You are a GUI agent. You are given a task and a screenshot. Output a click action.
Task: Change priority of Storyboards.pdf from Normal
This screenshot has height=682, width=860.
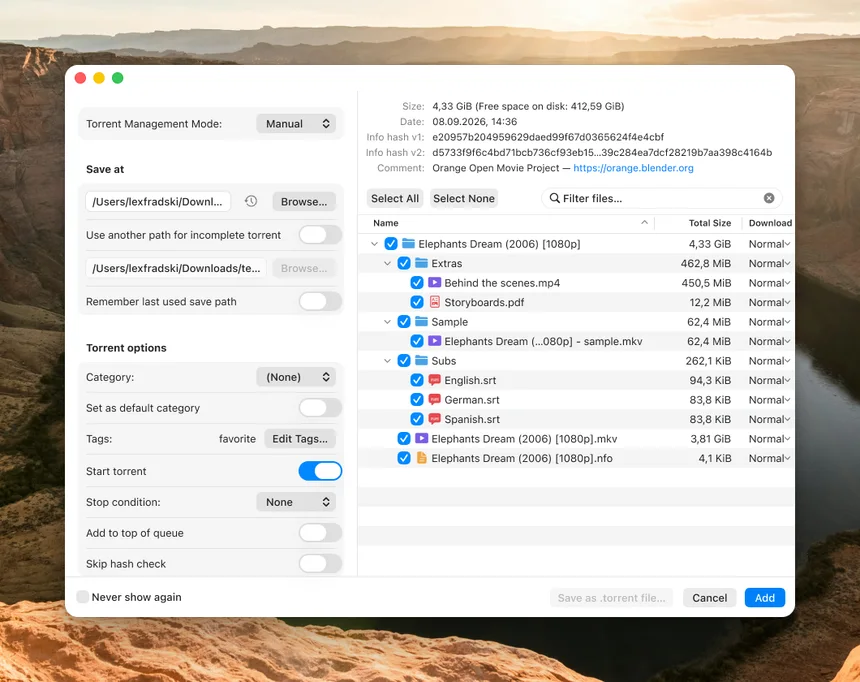click(x=770, y=302)
